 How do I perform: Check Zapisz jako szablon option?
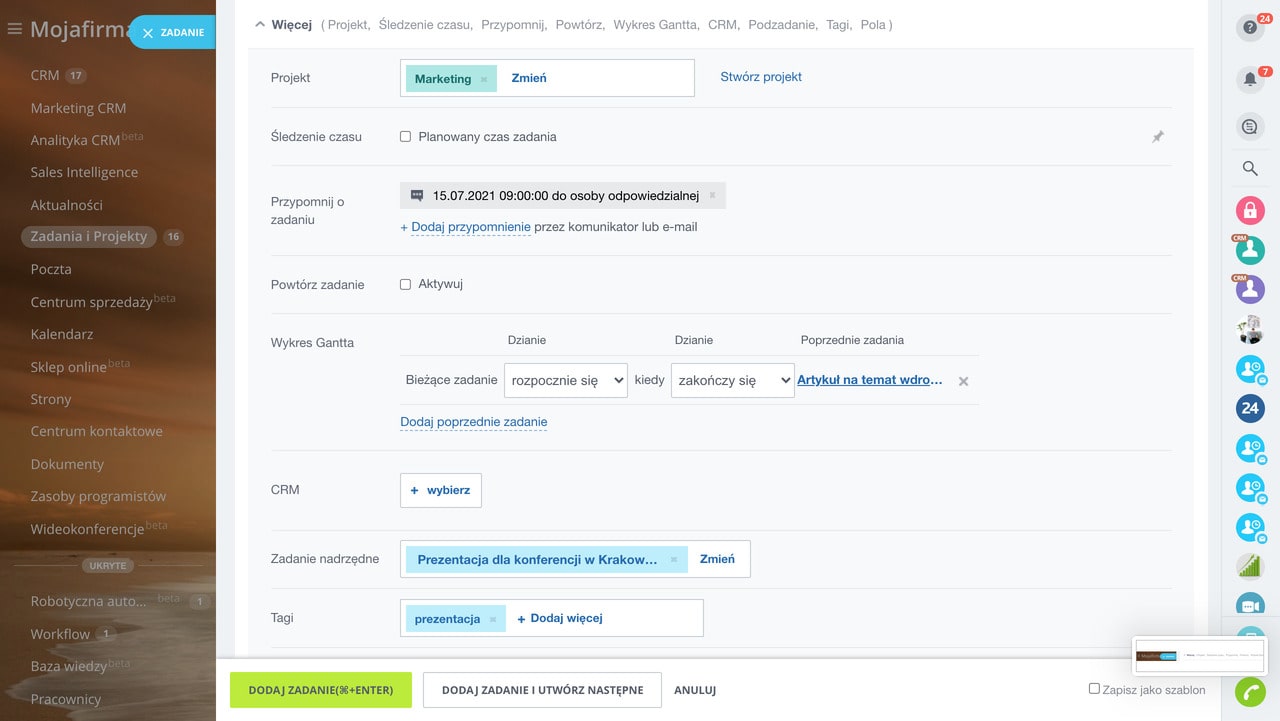(1094, 689)
